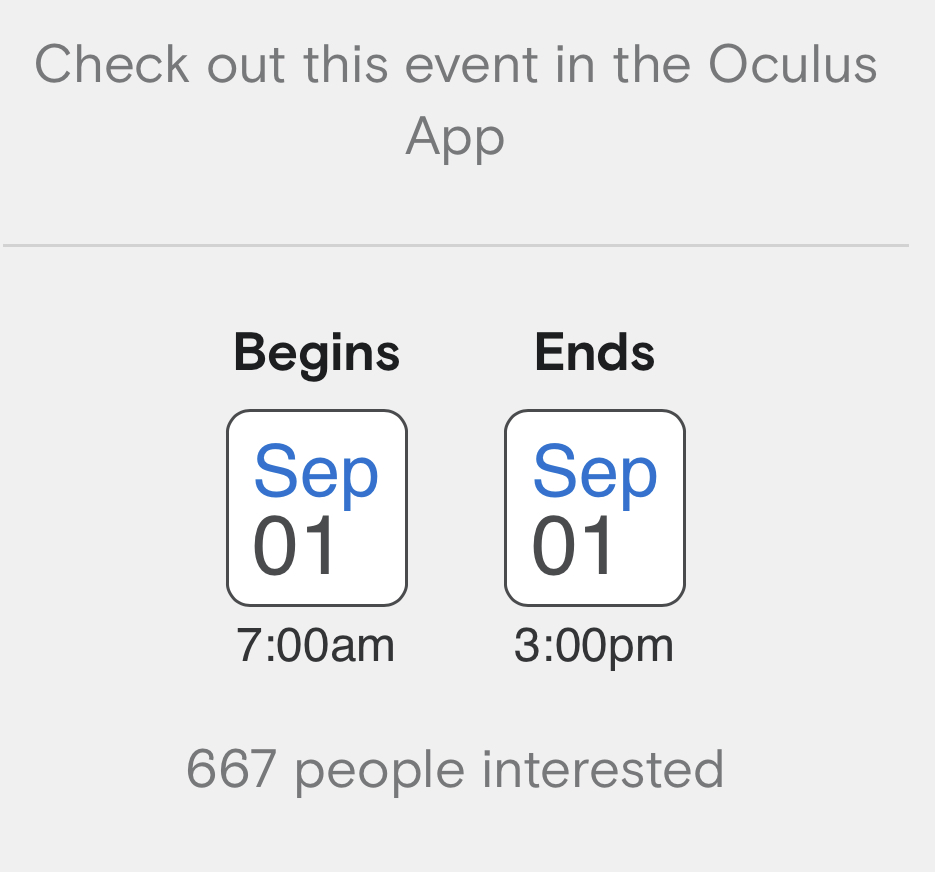Click the 01 day in Begins box
This screenshot has height=872, width=935.
pos(295,547)
